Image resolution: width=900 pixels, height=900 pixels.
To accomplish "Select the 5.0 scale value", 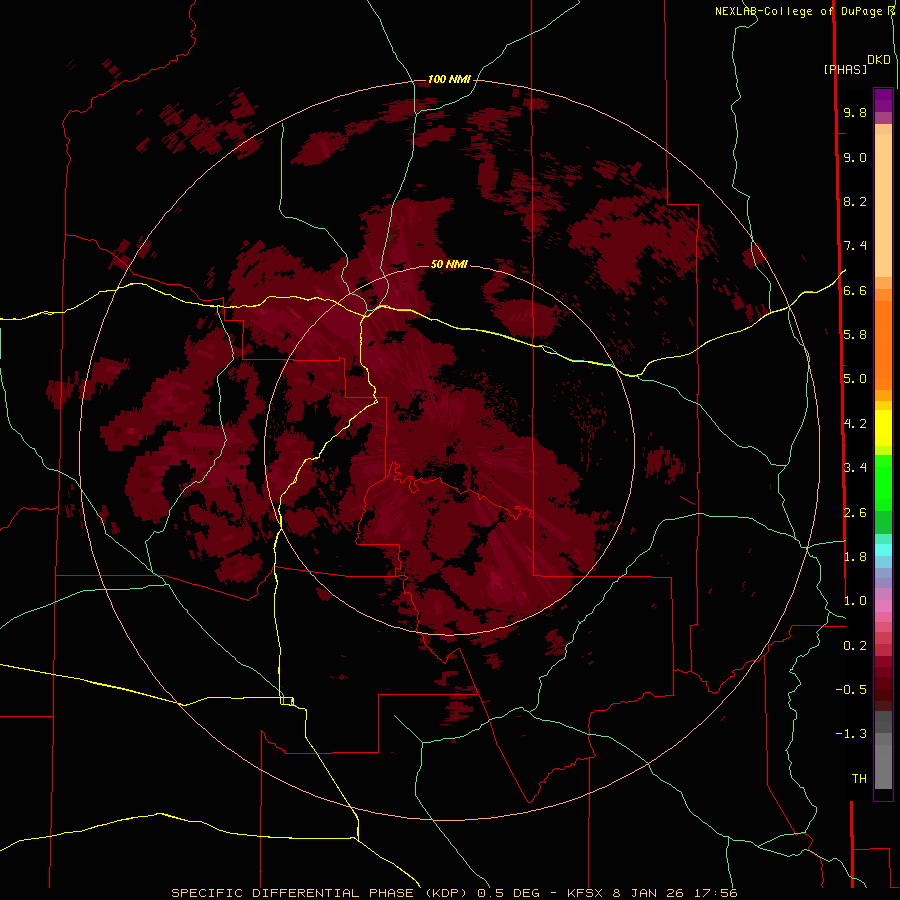I will (x=855, y=379).
